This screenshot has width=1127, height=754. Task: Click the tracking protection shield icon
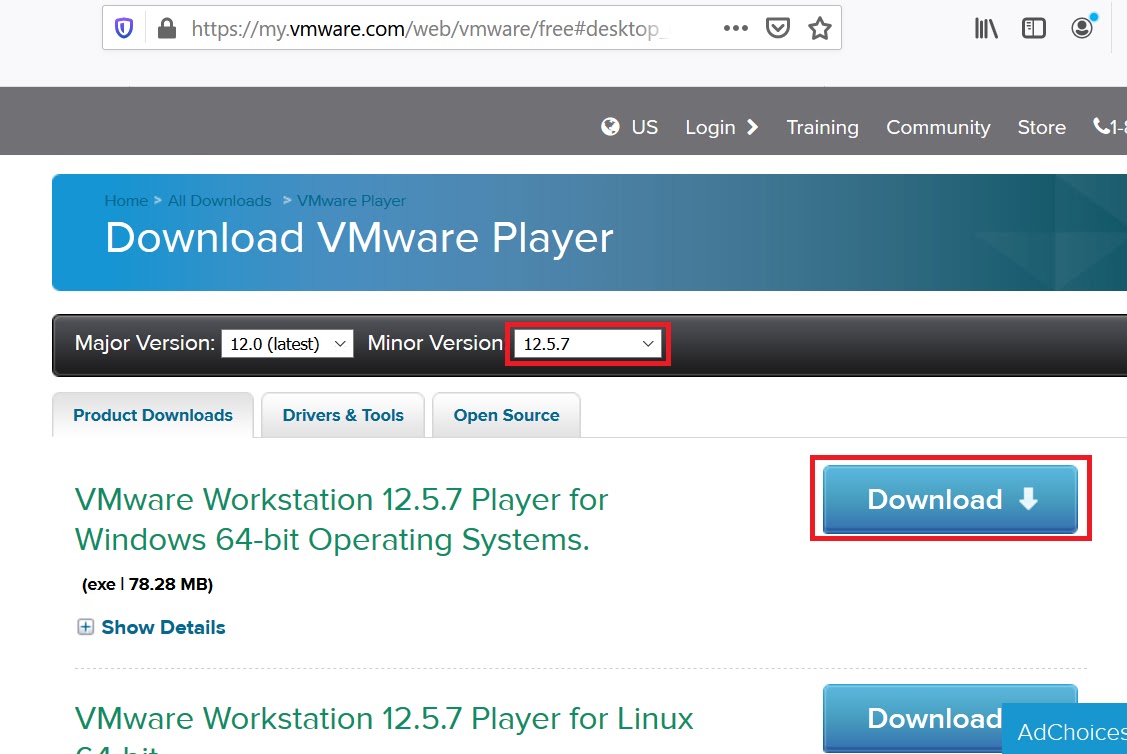click(124, 28)
